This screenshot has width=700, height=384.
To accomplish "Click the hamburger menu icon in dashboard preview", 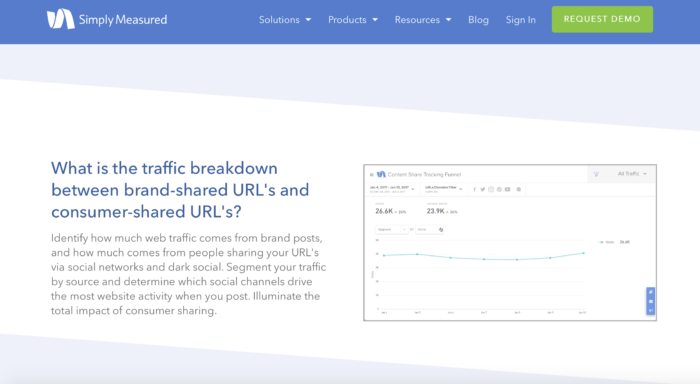I will 371,175.
